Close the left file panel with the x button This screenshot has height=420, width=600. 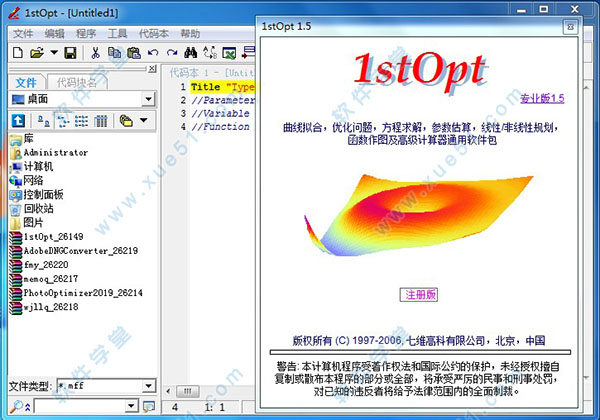click(x=152, y=68)
